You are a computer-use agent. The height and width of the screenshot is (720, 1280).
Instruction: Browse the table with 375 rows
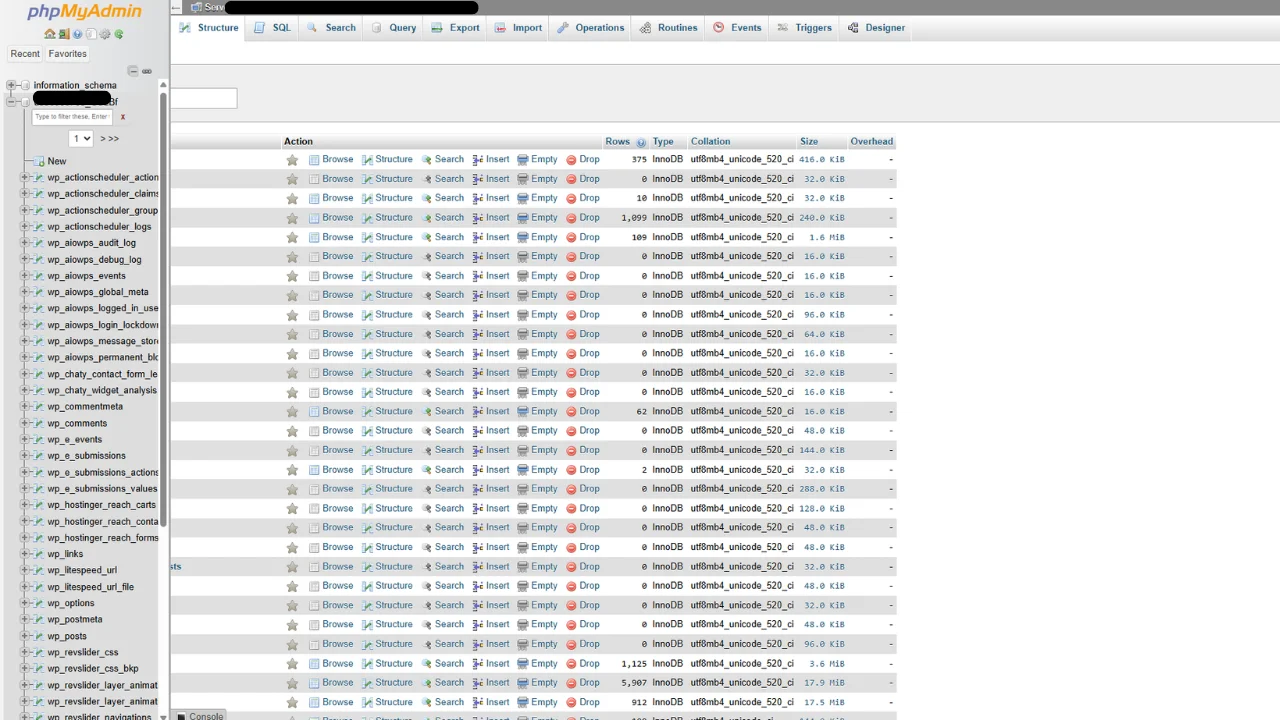pos(331,160)
